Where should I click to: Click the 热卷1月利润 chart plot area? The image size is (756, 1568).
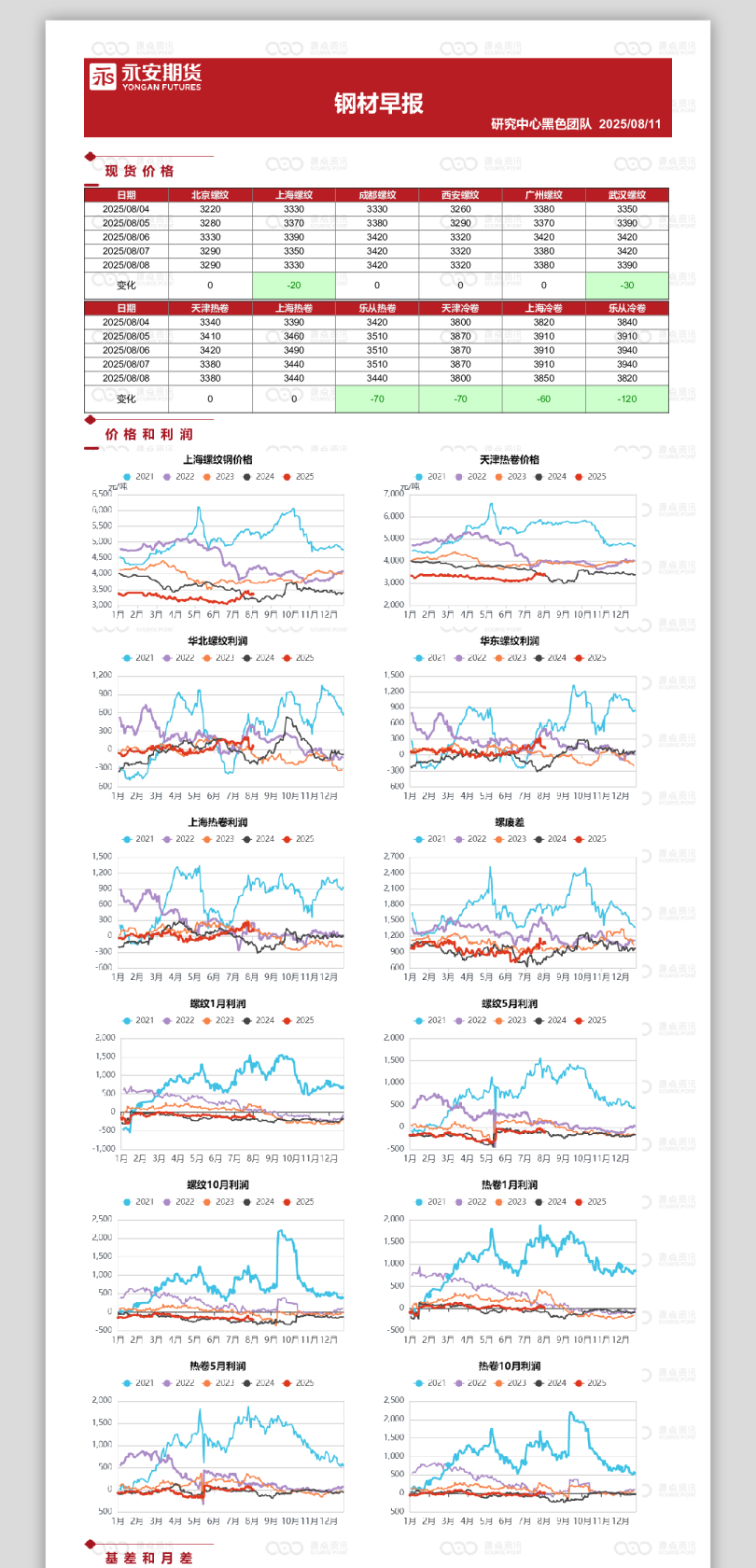coord(523,1274)
